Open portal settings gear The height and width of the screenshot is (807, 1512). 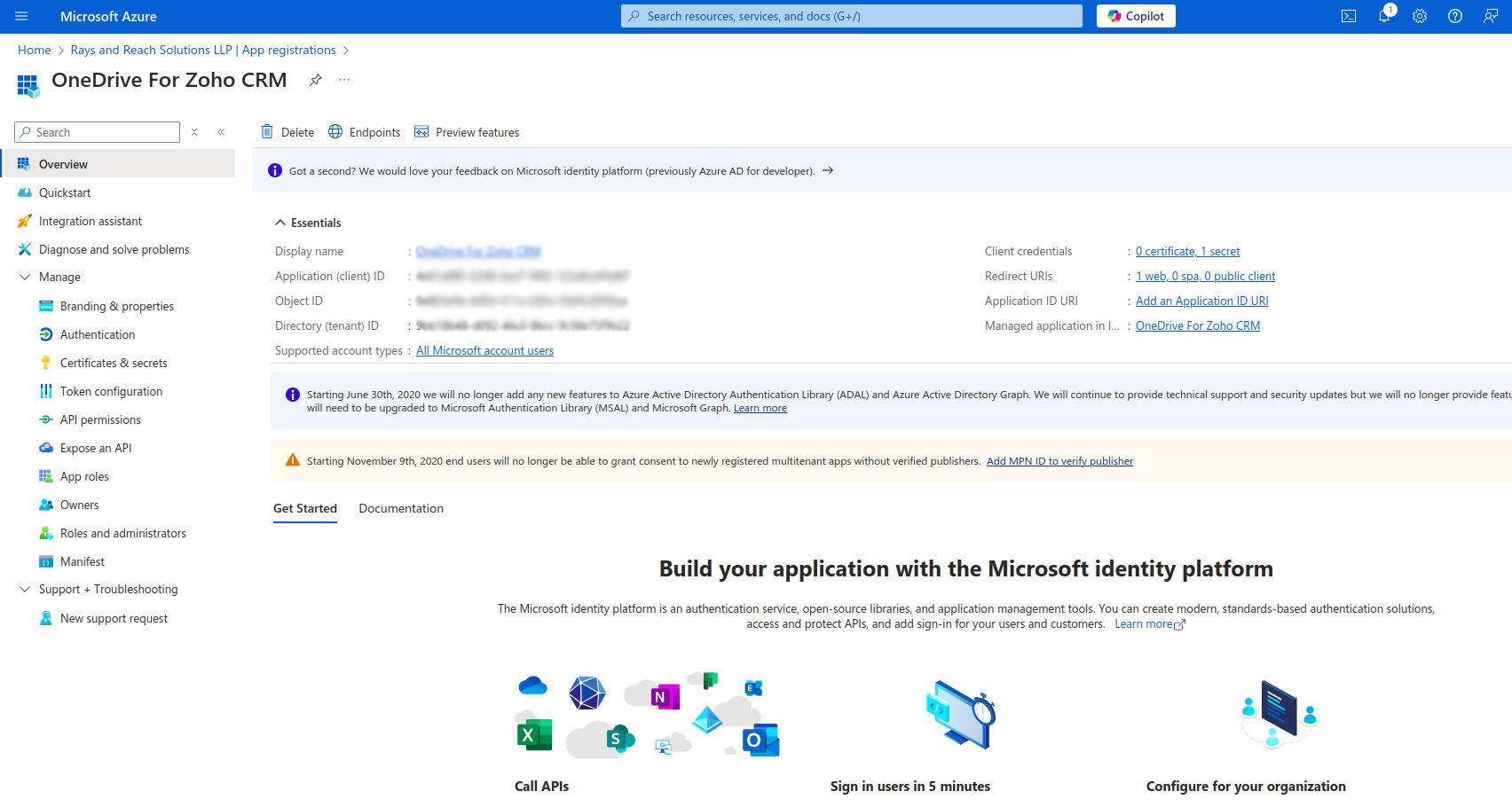point(1420,16)
